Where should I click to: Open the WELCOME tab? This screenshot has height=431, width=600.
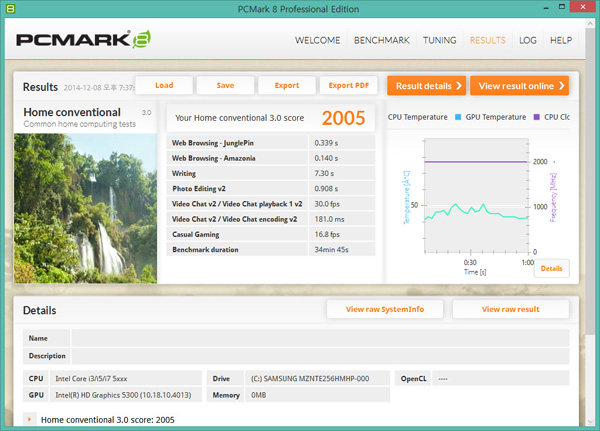click(321, 41)
